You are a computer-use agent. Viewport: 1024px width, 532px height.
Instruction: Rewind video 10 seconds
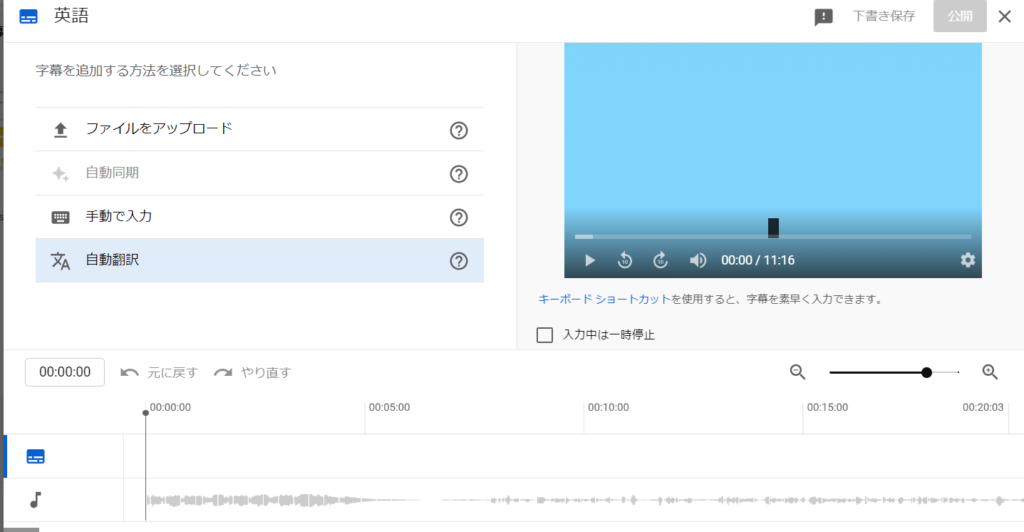pos(625,260)
